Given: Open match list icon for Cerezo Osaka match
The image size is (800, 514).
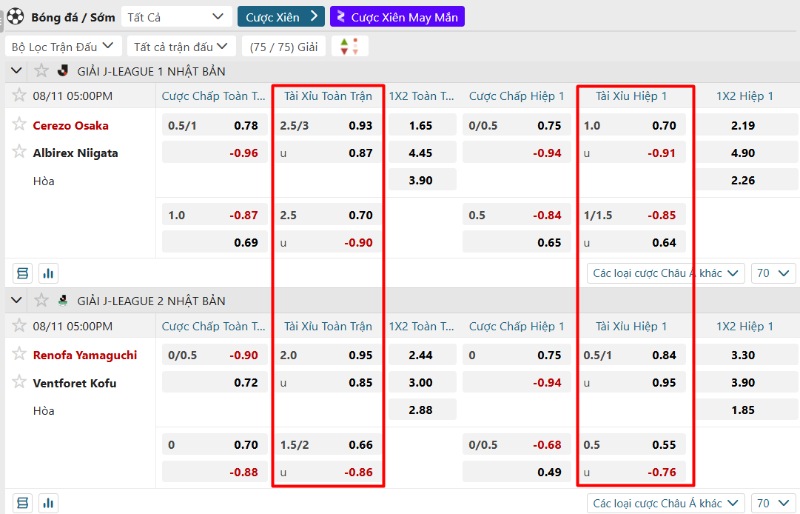Looking at the screenshot, I should (x=22, y=273).
